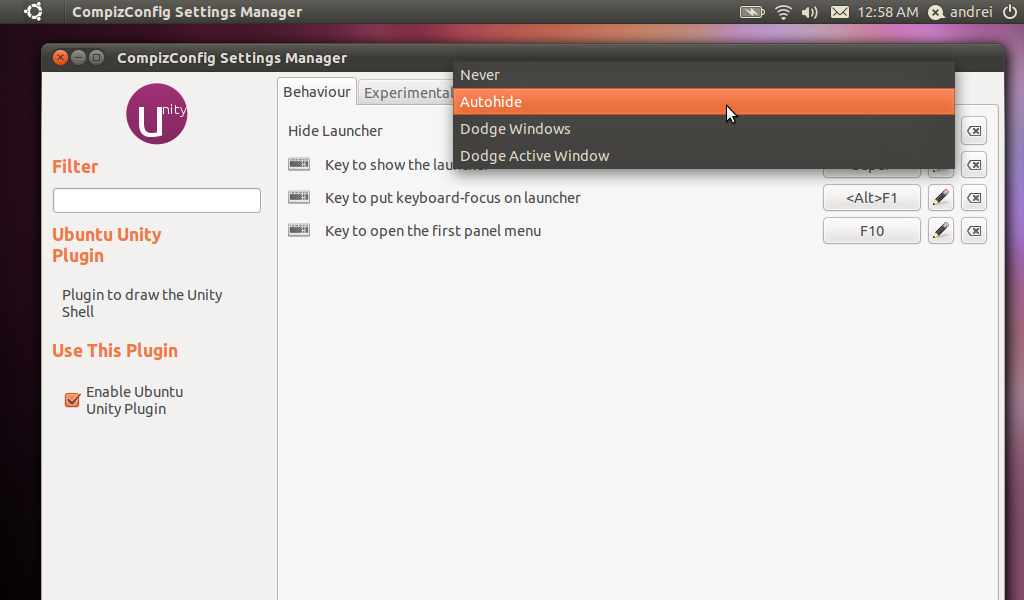Click 'Key to open the first panel menu' text

pos(433,231)
